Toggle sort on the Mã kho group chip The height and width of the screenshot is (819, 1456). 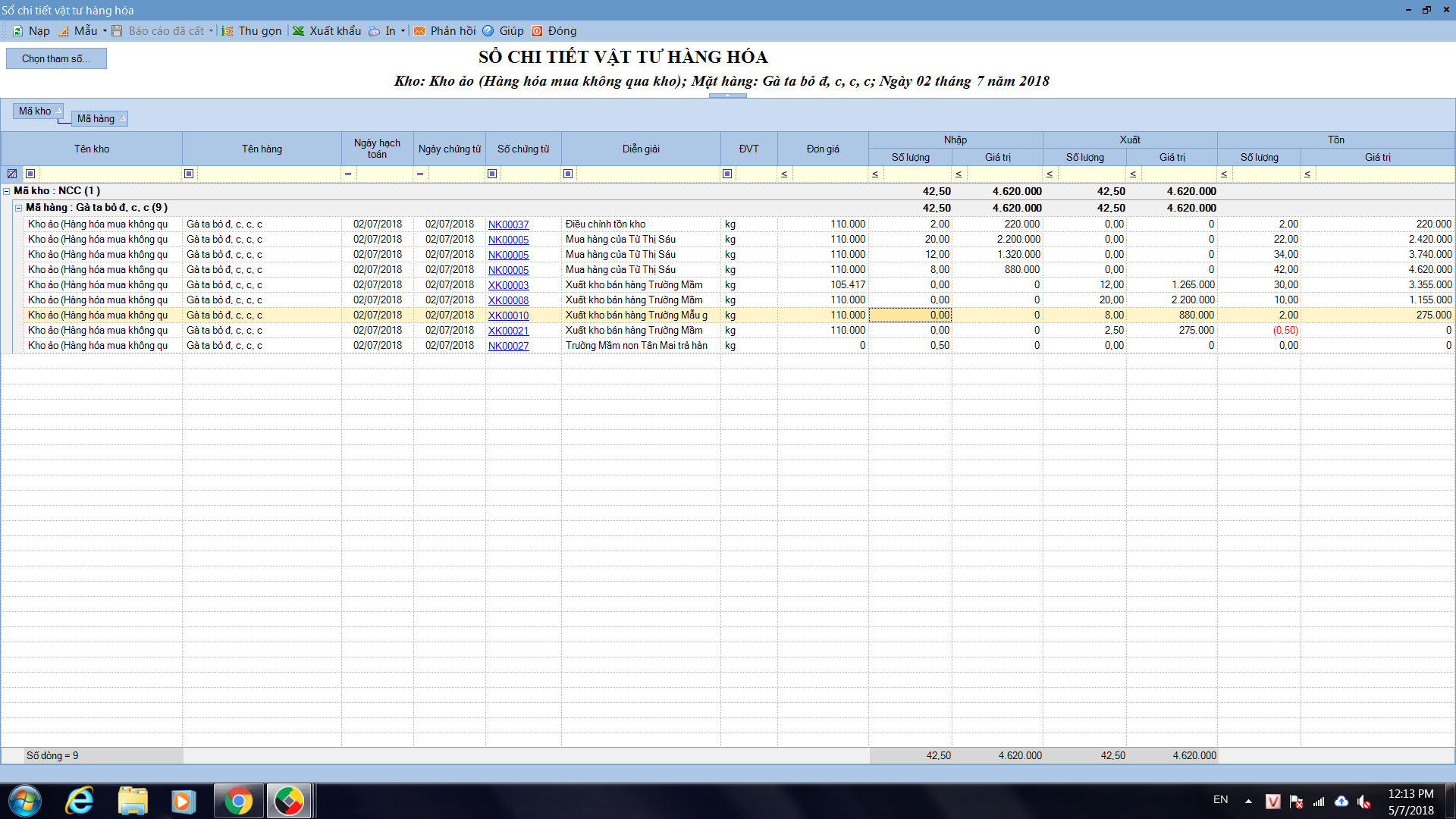[38, 111]
